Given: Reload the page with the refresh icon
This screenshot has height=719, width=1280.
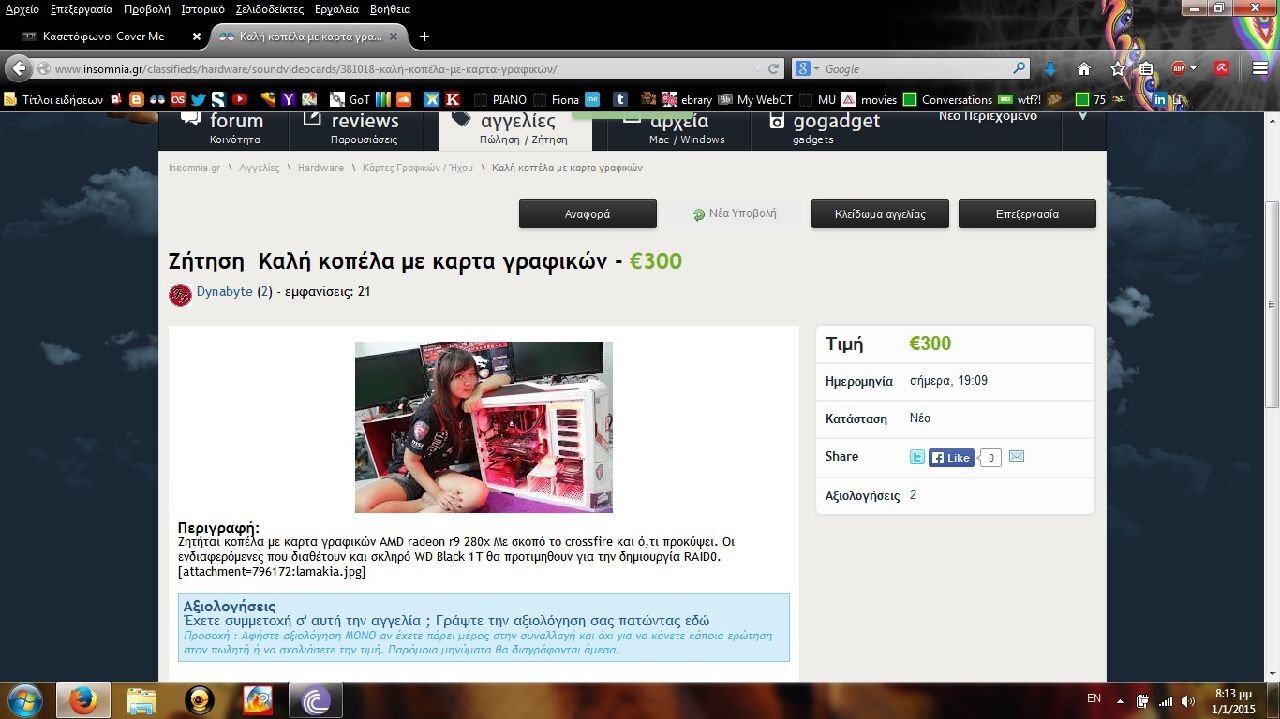Looking at the screenshot, I should [773, 69].
